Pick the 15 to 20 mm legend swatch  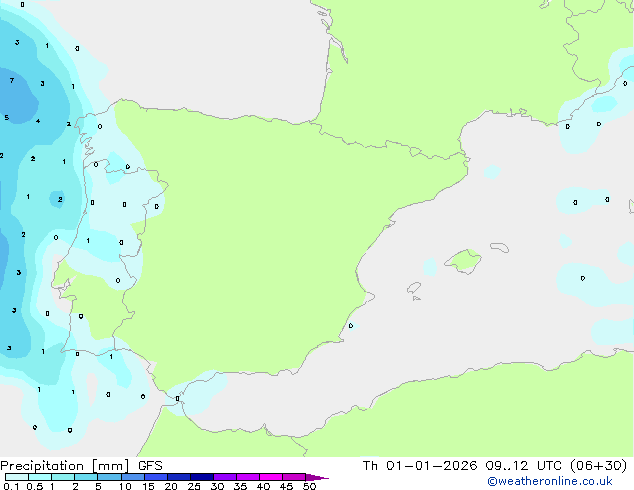point(156,477)
